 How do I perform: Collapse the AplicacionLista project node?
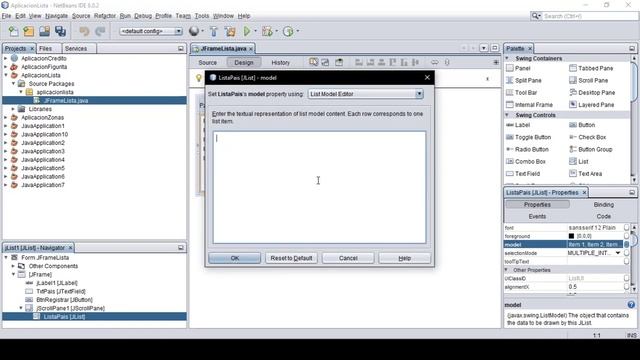click(6, 75)
